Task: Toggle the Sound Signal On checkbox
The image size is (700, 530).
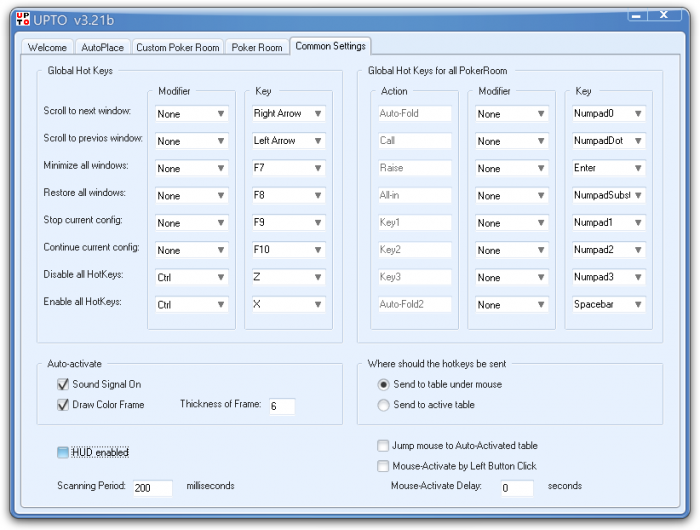Action: [63, 384]
